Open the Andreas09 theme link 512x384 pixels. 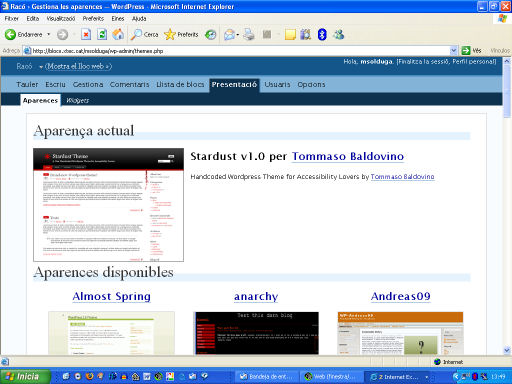tap(401, 296)
